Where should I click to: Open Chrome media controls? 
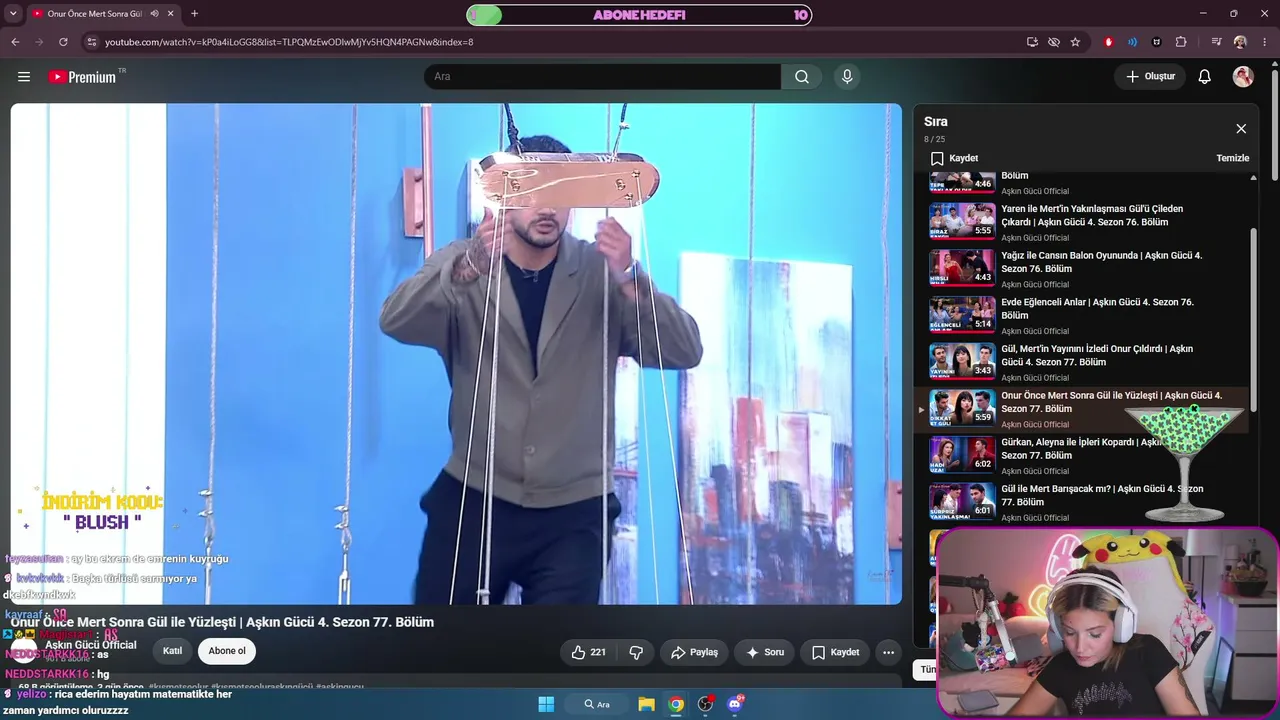[1216, 42]
